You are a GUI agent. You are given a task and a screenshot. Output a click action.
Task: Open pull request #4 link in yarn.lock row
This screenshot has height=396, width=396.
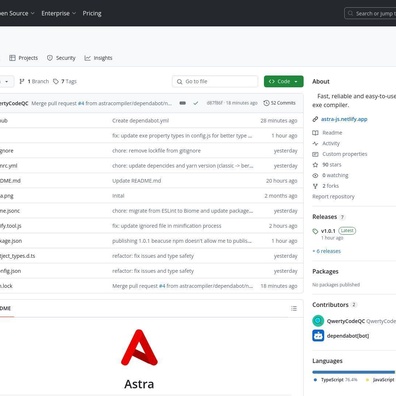pyautogui.click(x=162, y=286)
